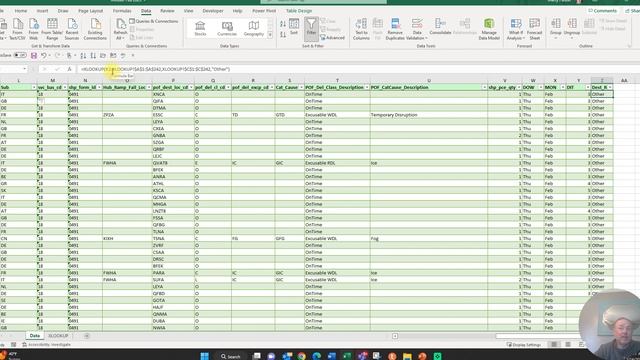Convert to Currencies data type

(x=227, y=29)
